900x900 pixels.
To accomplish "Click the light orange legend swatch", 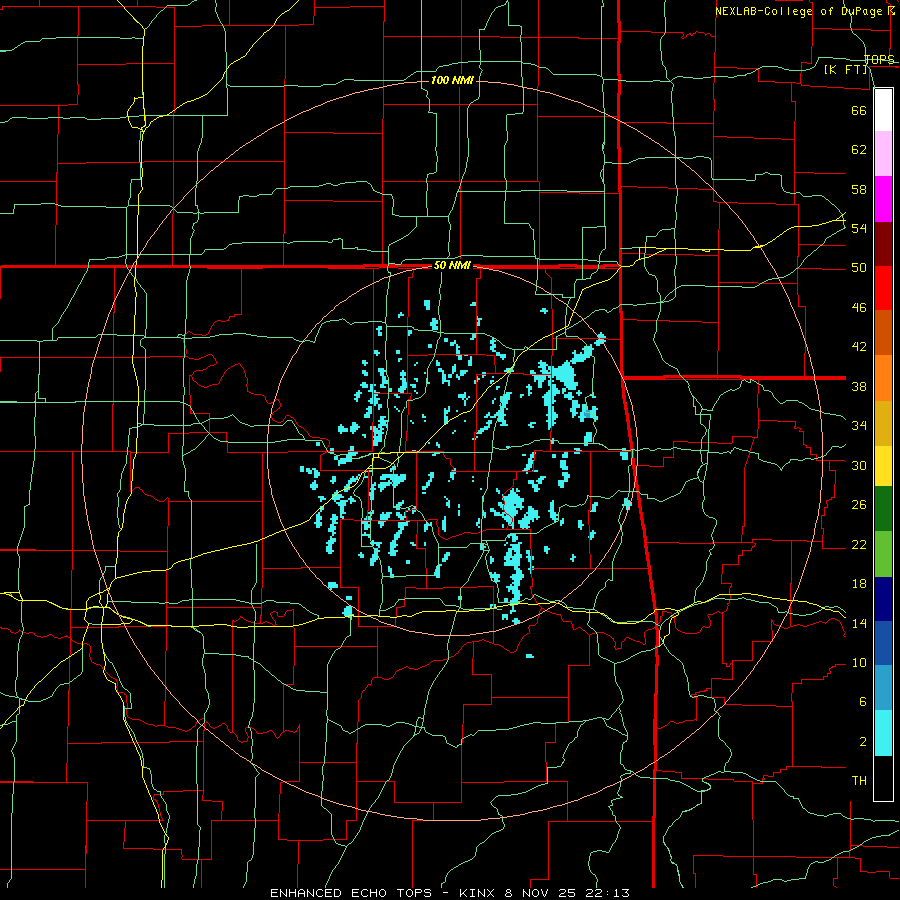I will coord(883,378).
